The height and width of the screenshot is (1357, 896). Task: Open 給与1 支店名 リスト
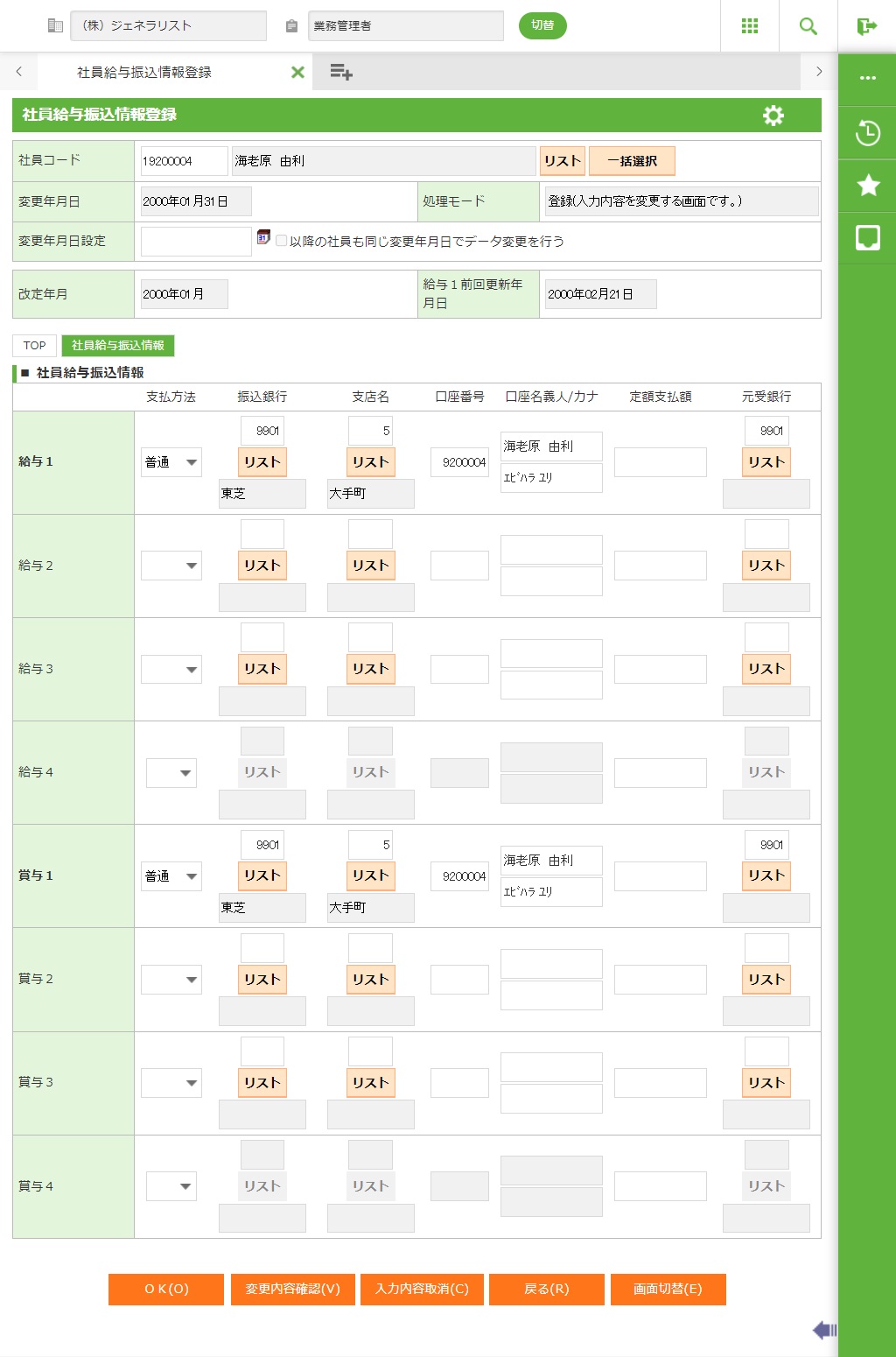point(371,462)
